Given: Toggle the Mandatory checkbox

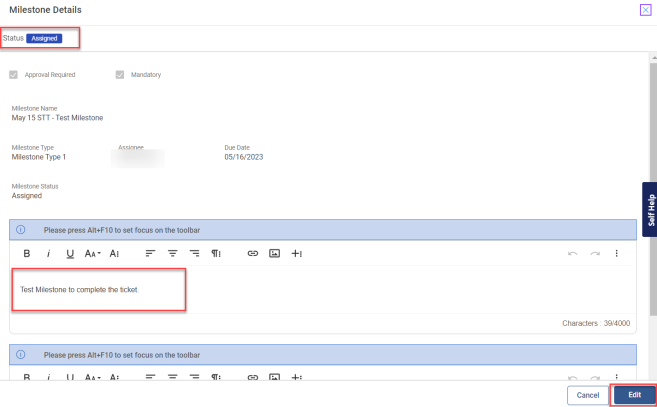Looking at the screenshot, I should 120,75.
